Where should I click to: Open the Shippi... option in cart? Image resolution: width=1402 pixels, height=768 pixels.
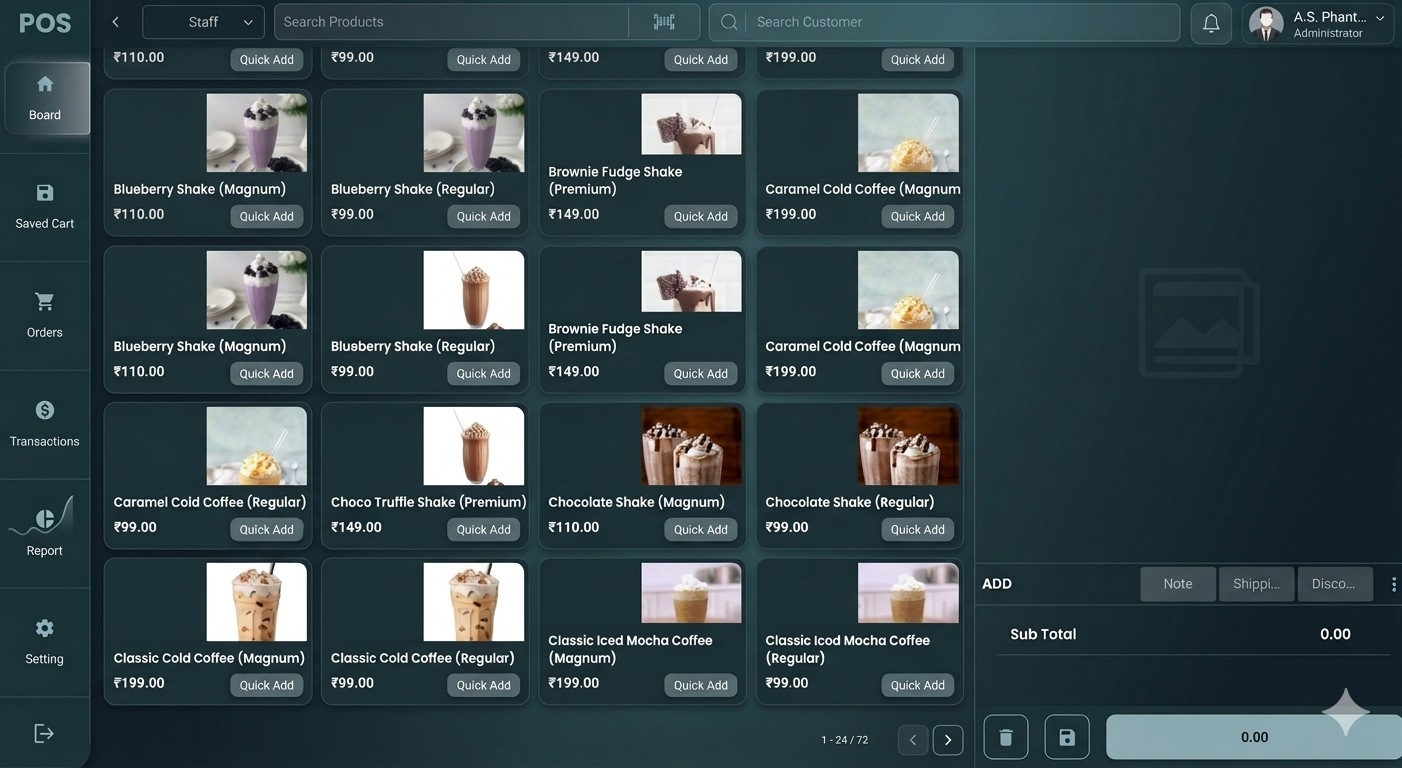click(x=1256, y=584)
